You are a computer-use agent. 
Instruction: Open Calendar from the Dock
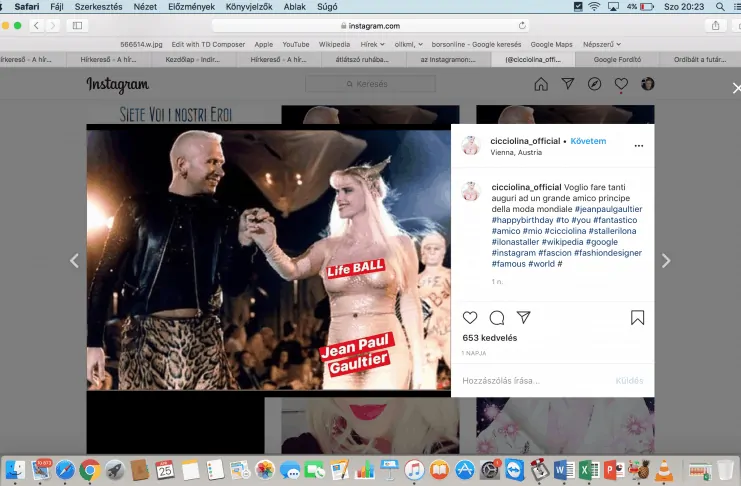tap(165, 470)
